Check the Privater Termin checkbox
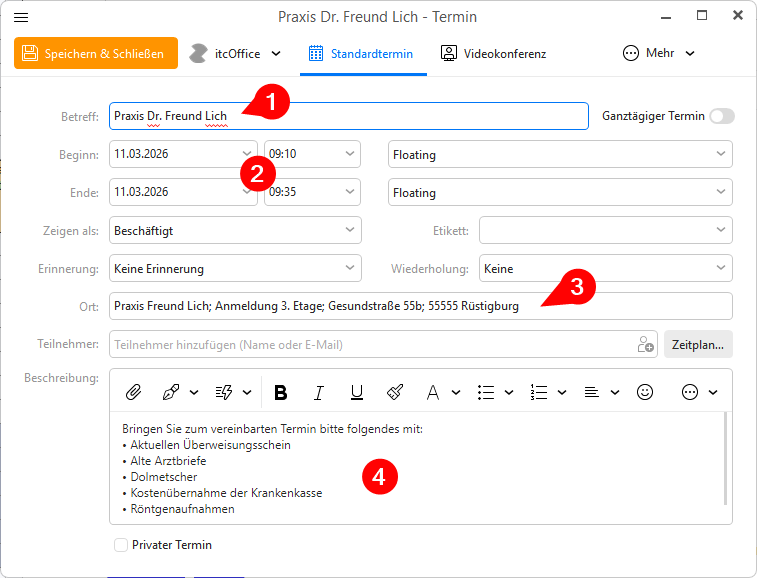 click(x=121, y=545)
